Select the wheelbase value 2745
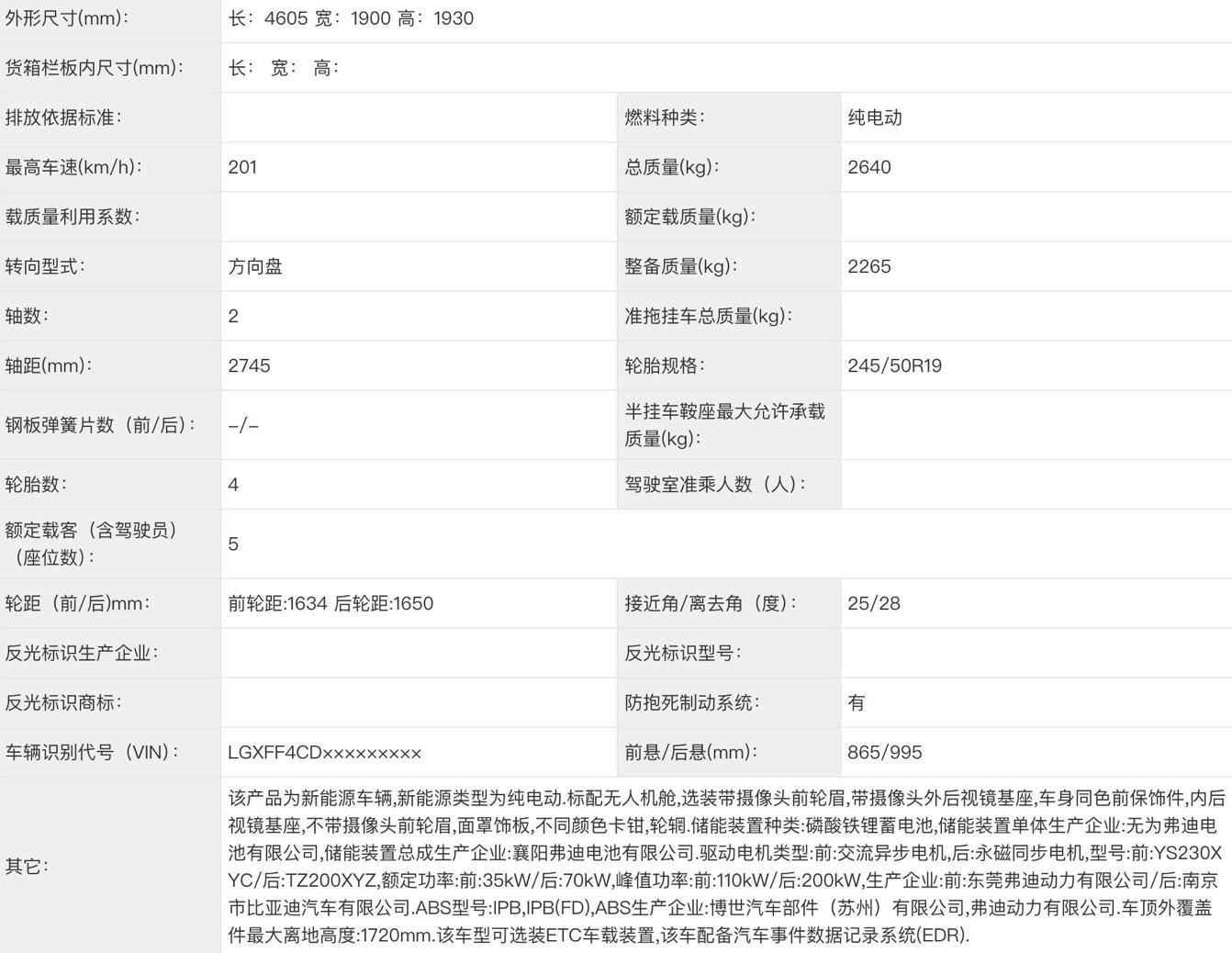This screenshot has height=953, width=1232. pos(250,365)
